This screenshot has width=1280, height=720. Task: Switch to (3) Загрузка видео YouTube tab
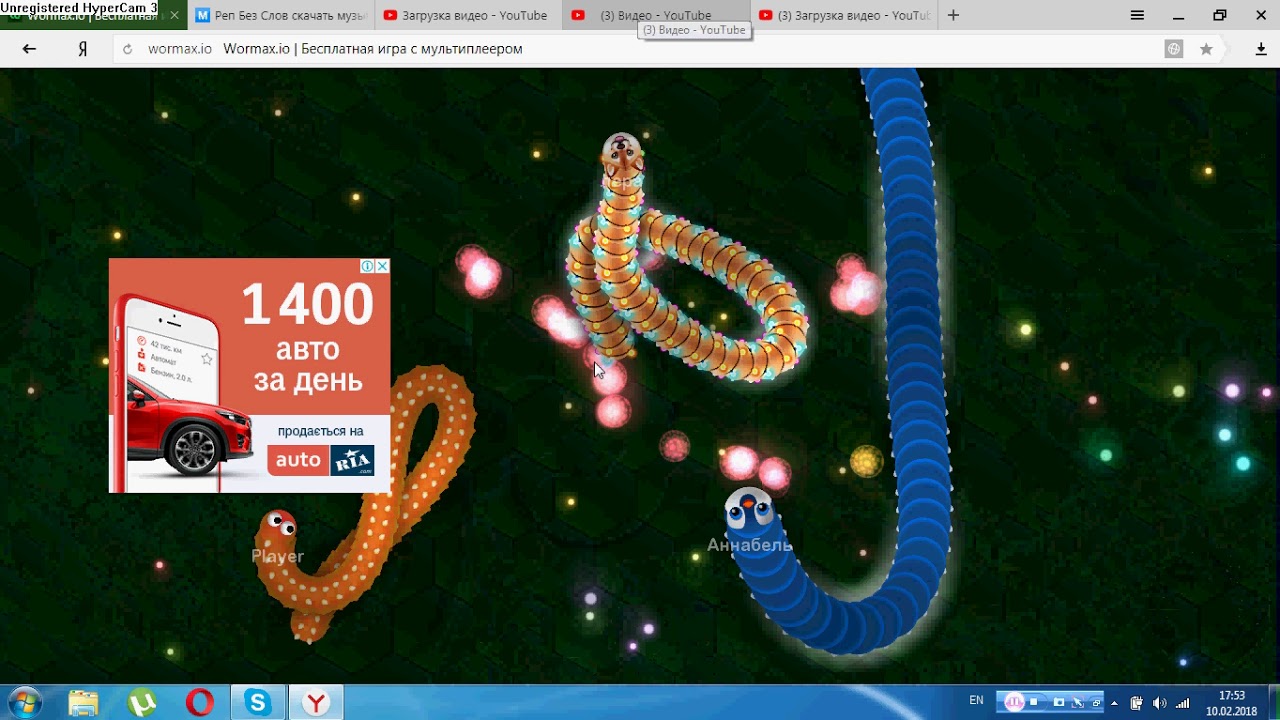(x=844, y=15)
